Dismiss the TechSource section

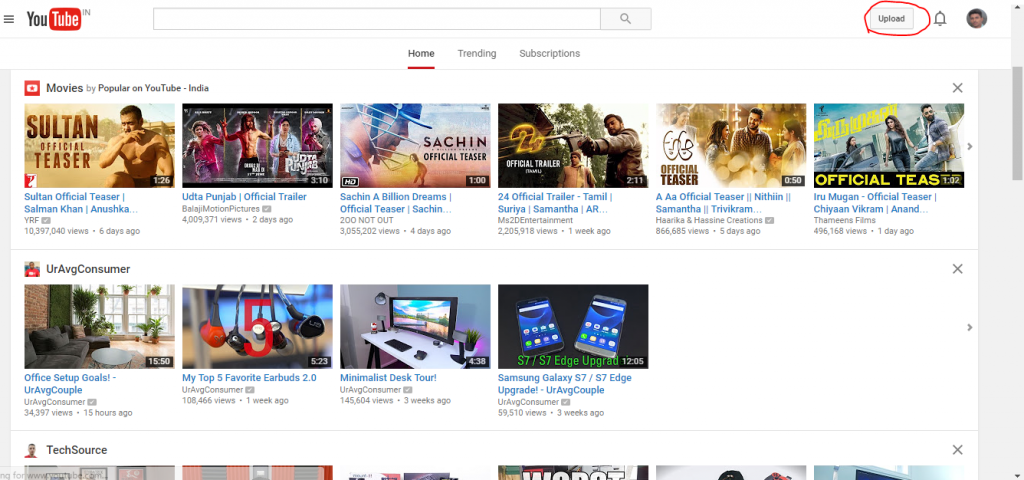957,450
